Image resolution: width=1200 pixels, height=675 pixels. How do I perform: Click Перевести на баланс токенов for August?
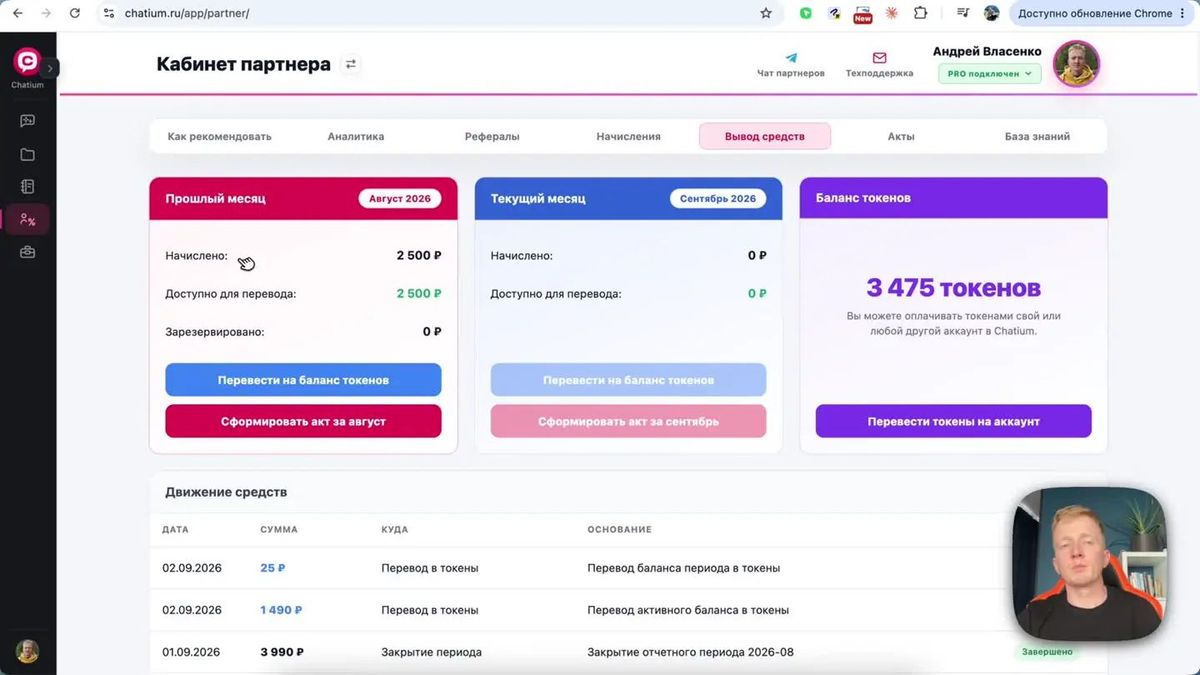tap(303, 380)
